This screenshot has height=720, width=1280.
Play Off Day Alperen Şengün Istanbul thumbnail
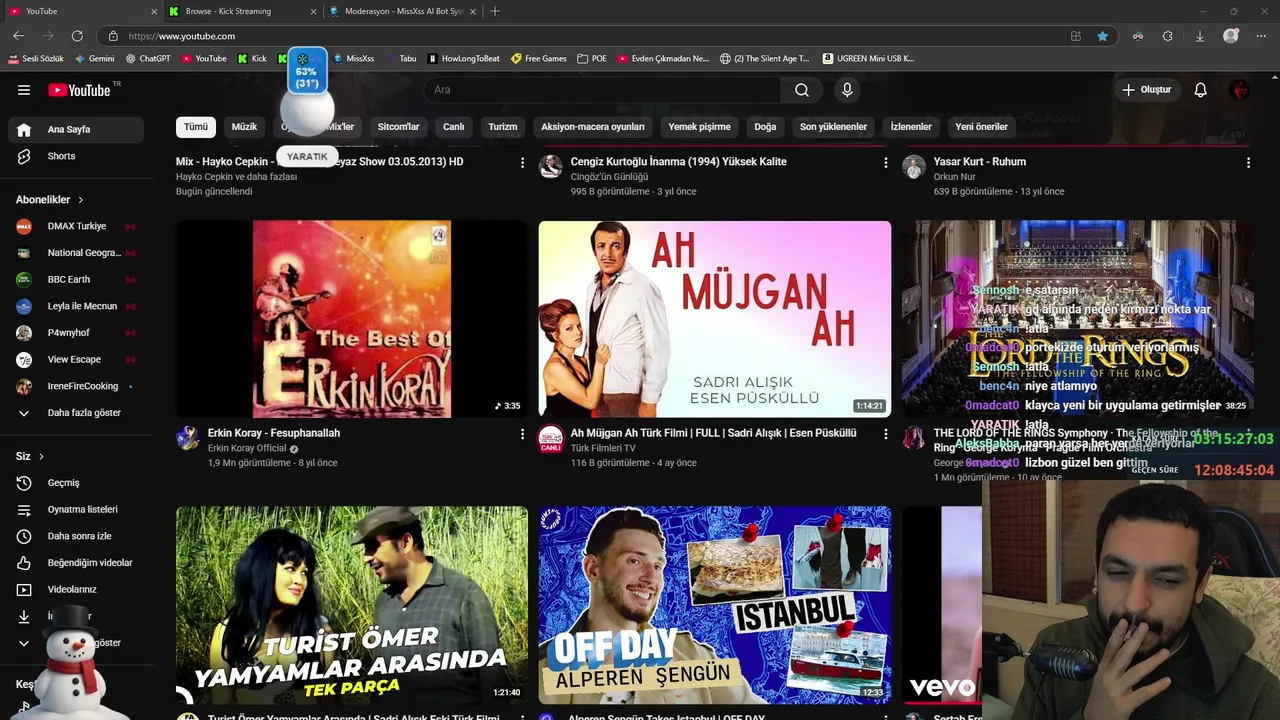click(715, 604)
